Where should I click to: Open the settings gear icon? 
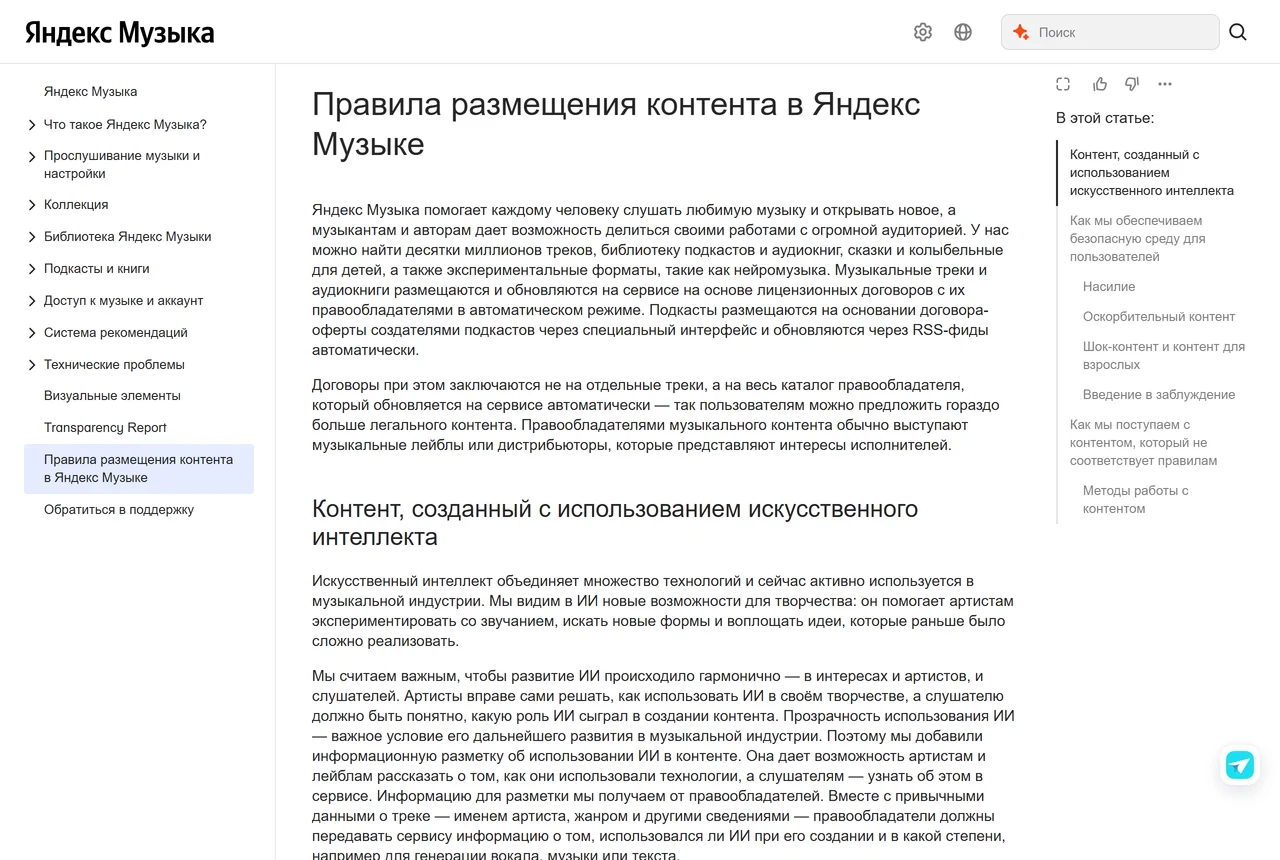[x=923, y=32]
